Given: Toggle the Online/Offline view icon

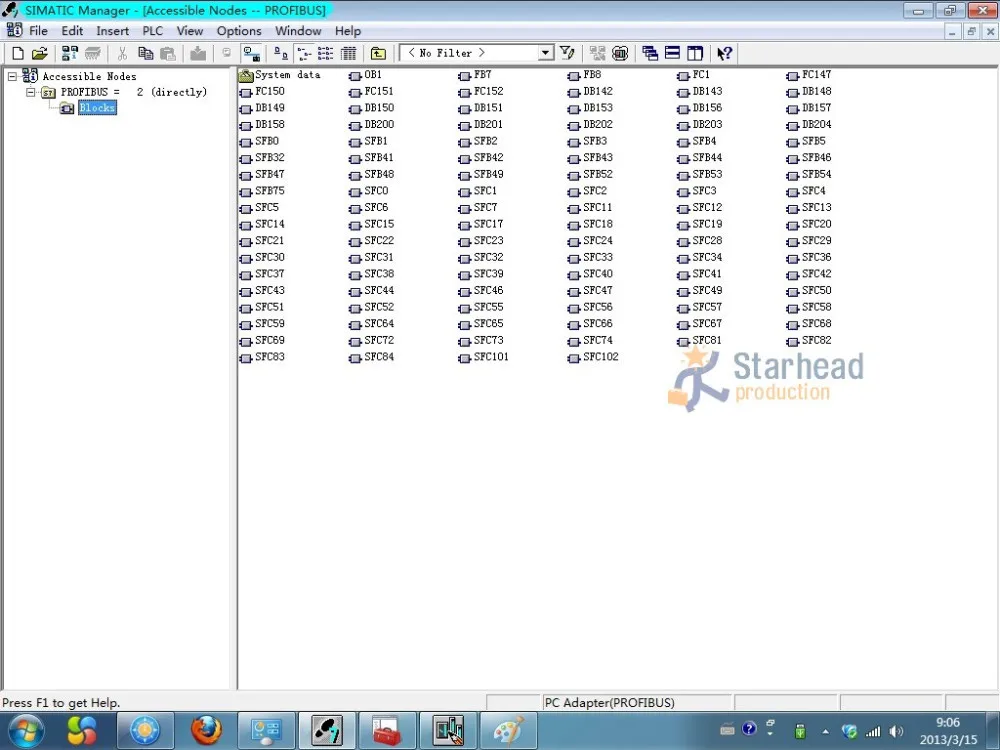Looking at the screenshot, I should [x=252, y=54].
